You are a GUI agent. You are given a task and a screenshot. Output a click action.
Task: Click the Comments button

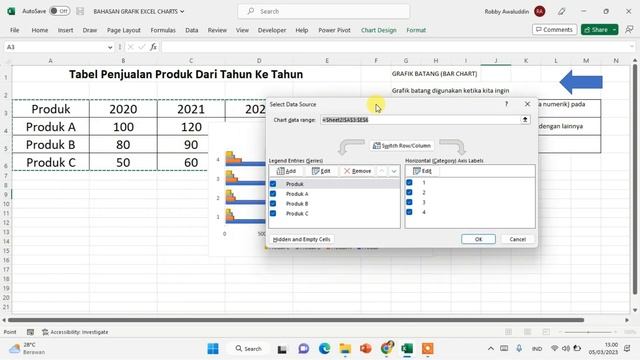(x=554, y=29)
